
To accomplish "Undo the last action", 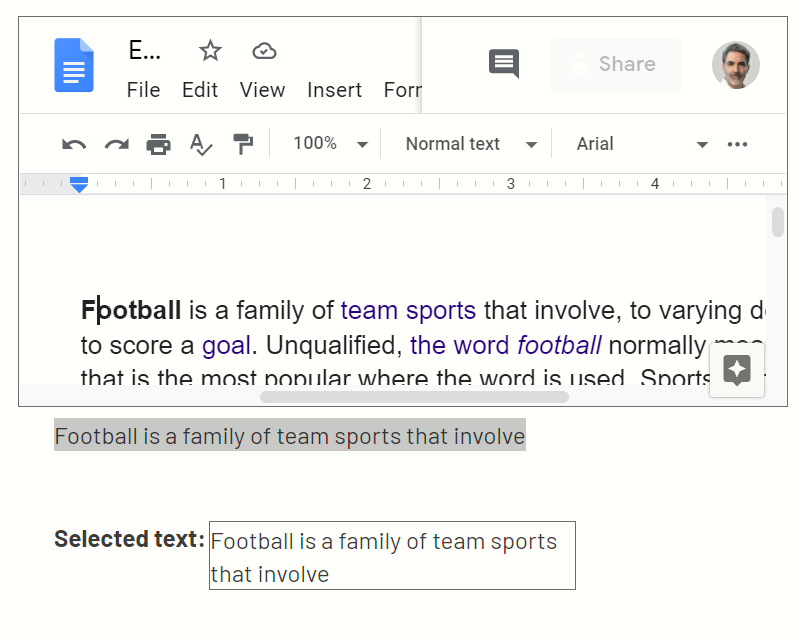I will click(x=74, y=144).
